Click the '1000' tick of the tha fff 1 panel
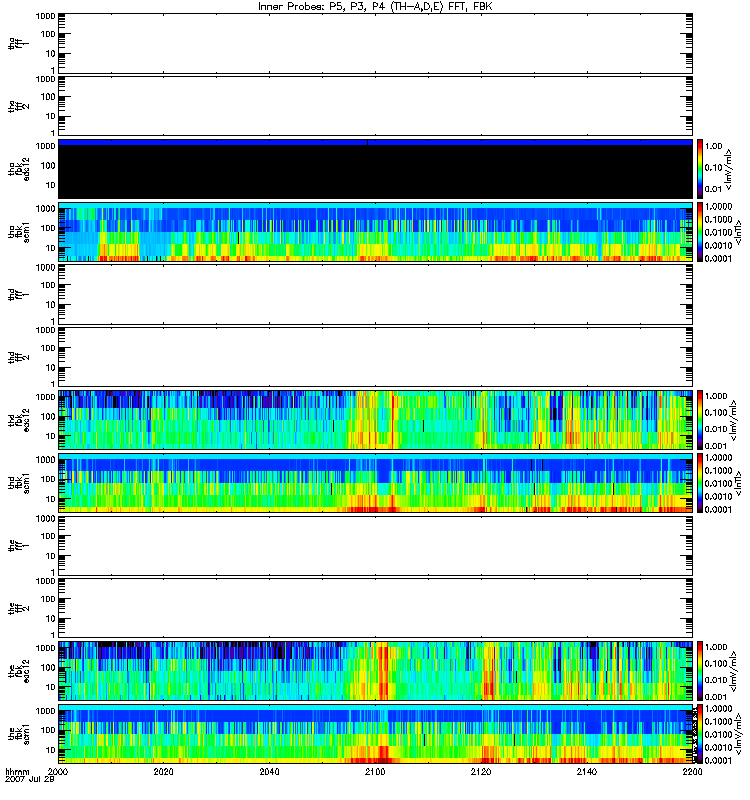The width and height of the screenshot is (750, 800). 45,16
